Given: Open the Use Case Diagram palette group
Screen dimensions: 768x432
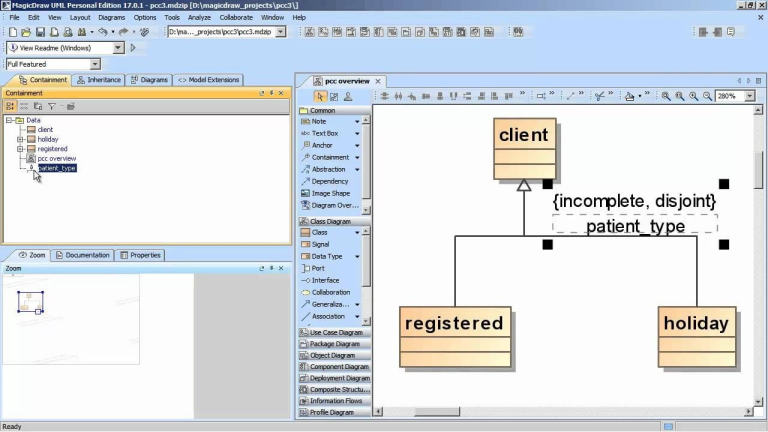Looking at the screenshot, I should [x=335, y=332].
